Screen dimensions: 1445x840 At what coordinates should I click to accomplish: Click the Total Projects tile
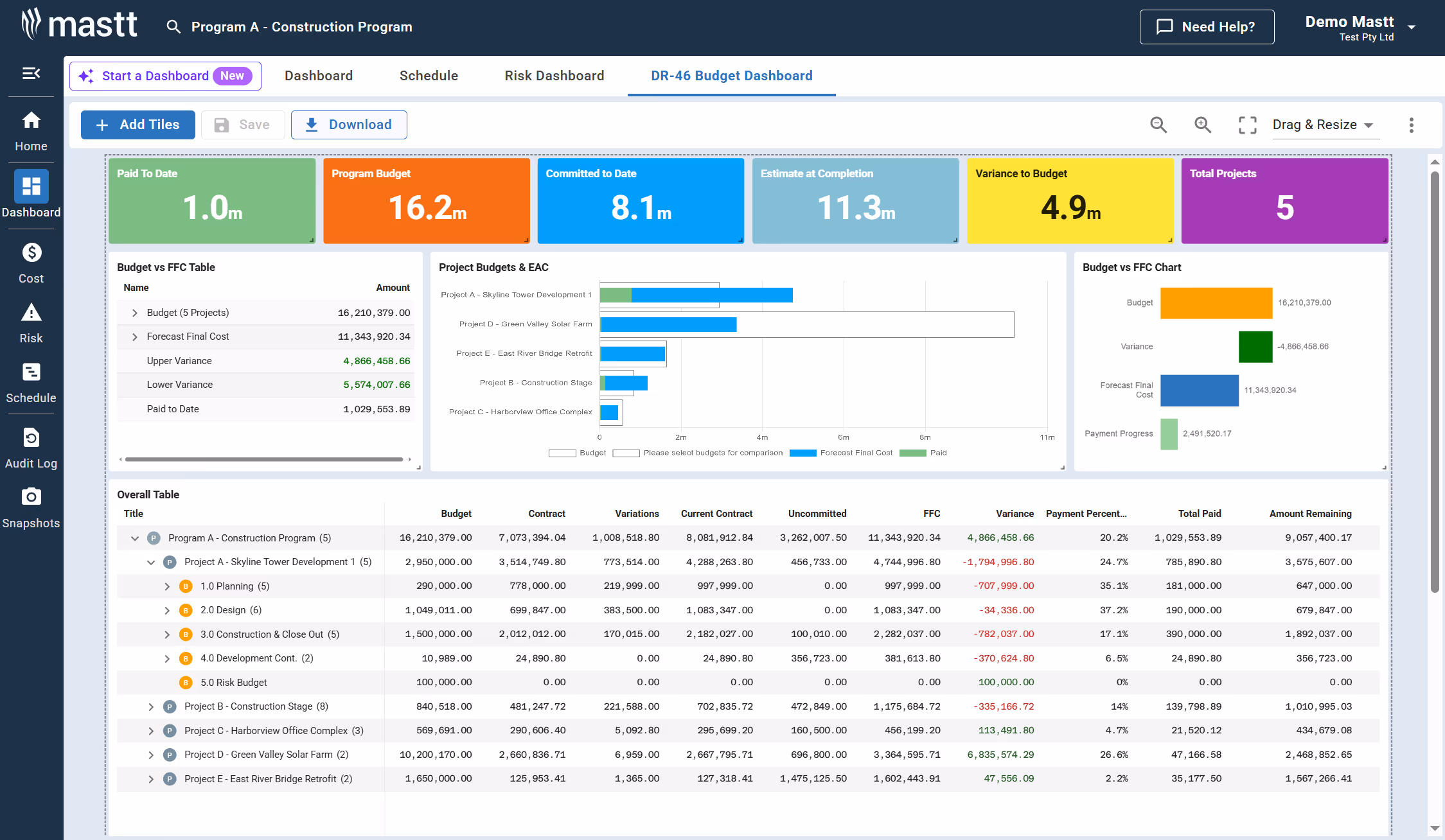[x=1285, y=201]
